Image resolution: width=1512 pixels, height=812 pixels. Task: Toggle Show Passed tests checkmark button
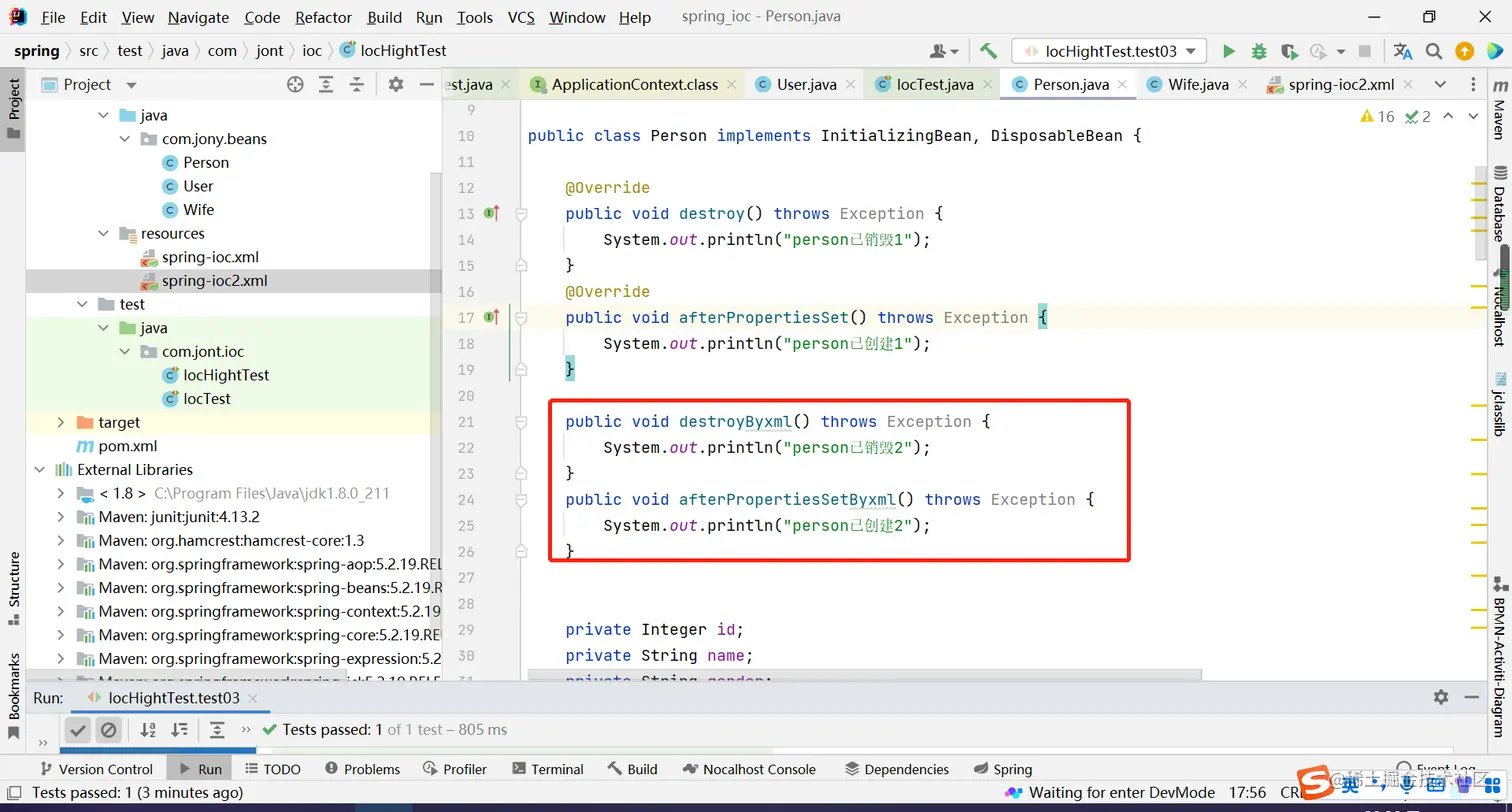78,730
